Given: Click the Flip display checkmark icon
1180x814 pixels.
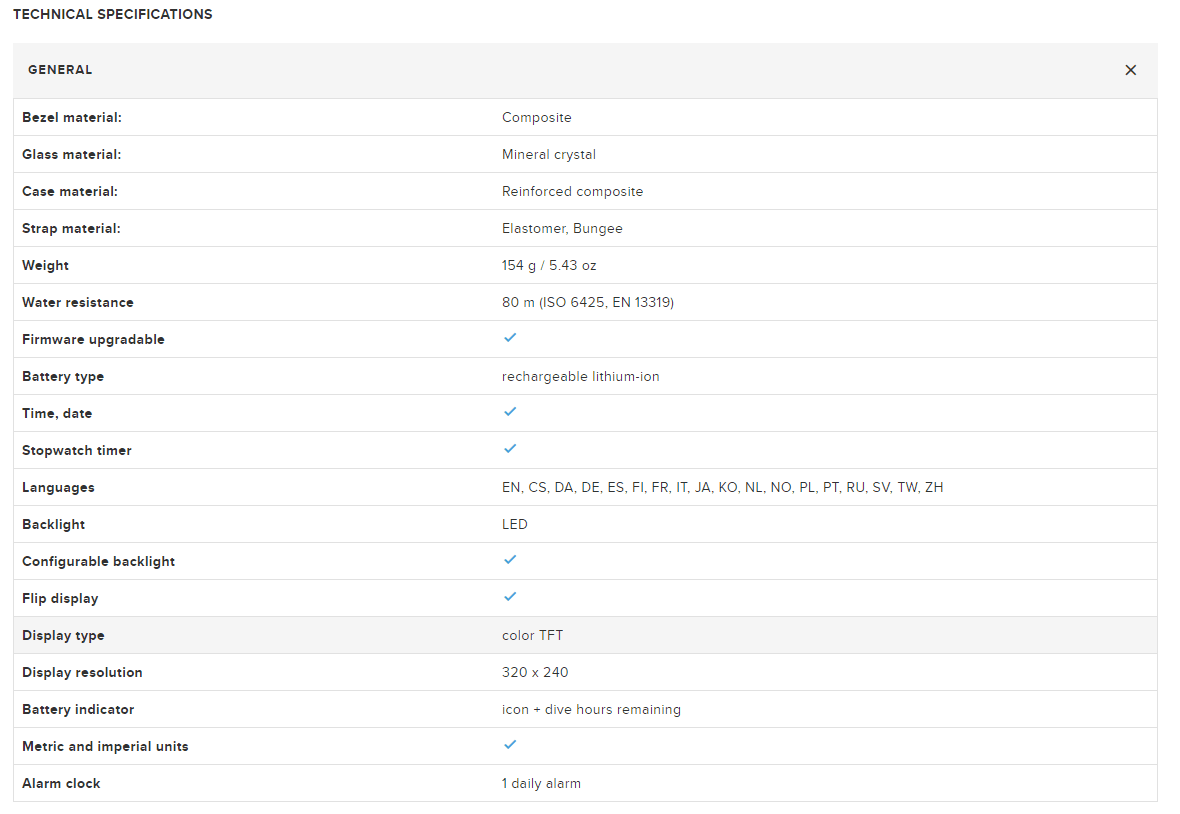Looking at the screenshot, I should 510,597.
